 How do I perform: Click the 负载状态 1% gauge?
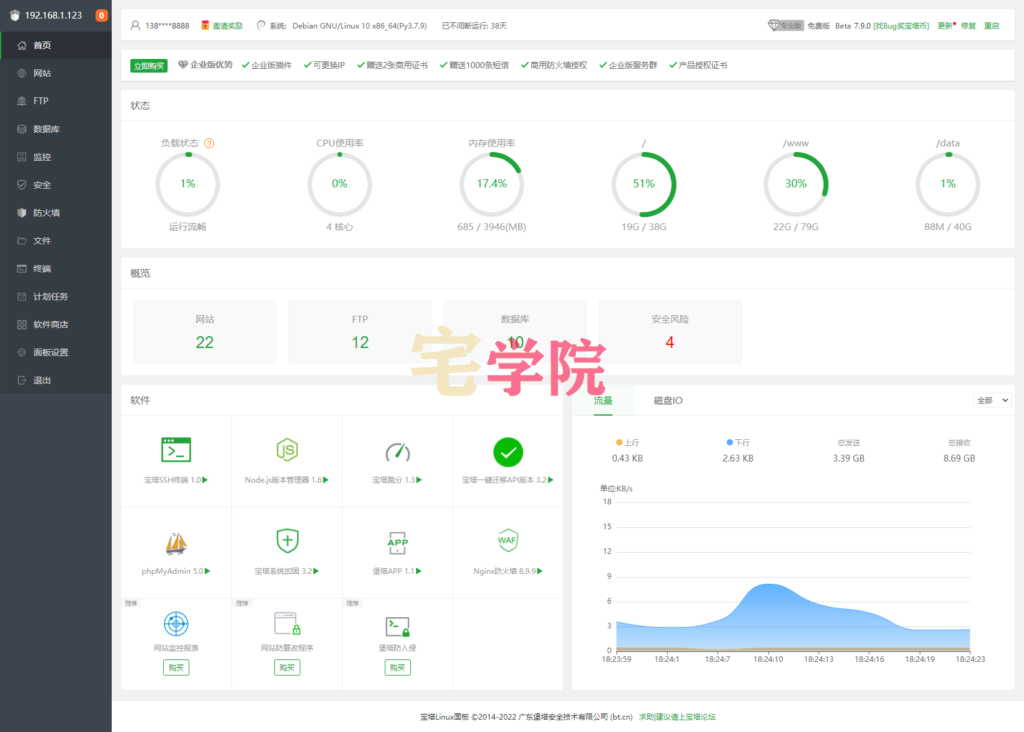[x=187, y=184]
